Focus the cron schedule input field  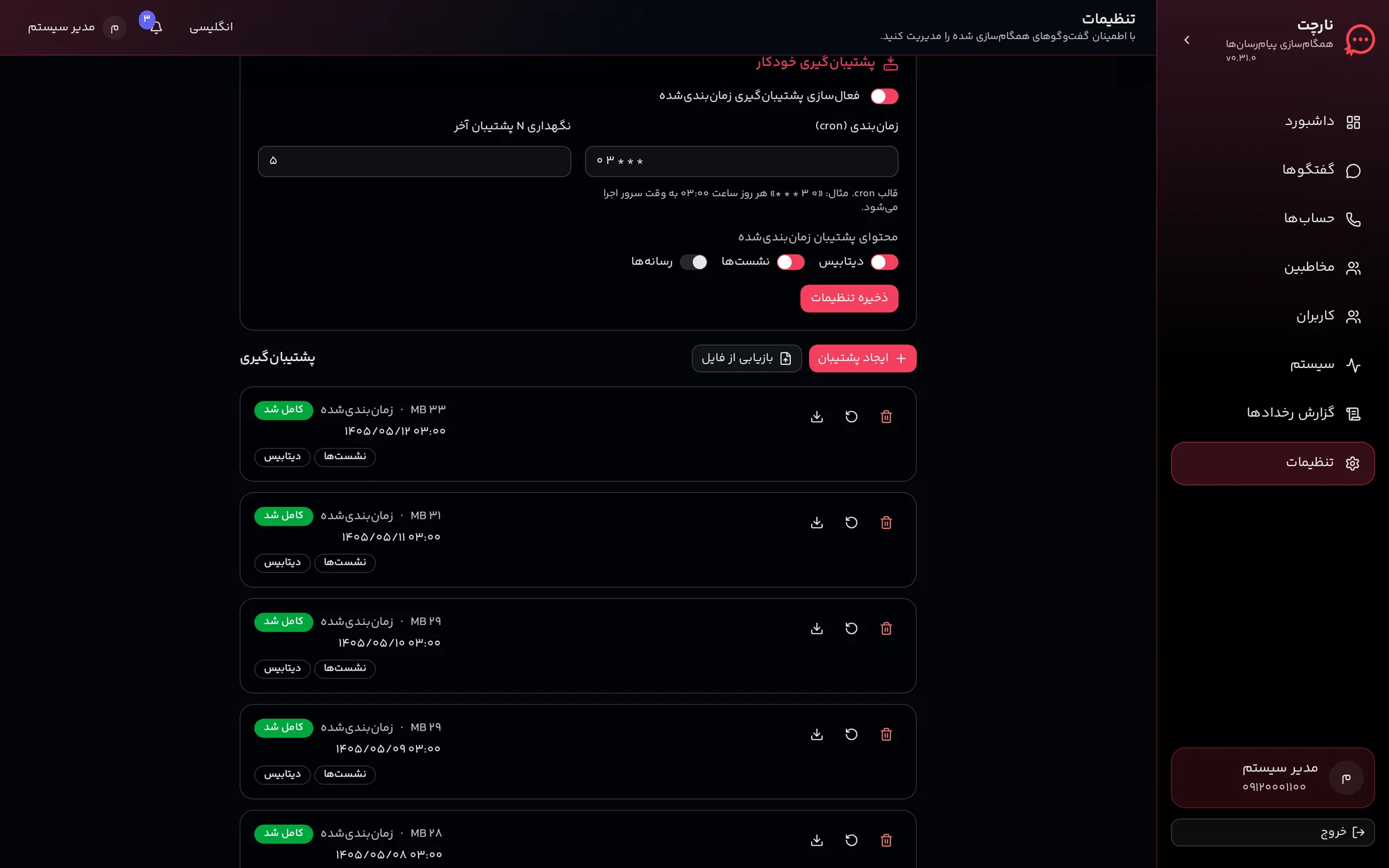[741, 161]
